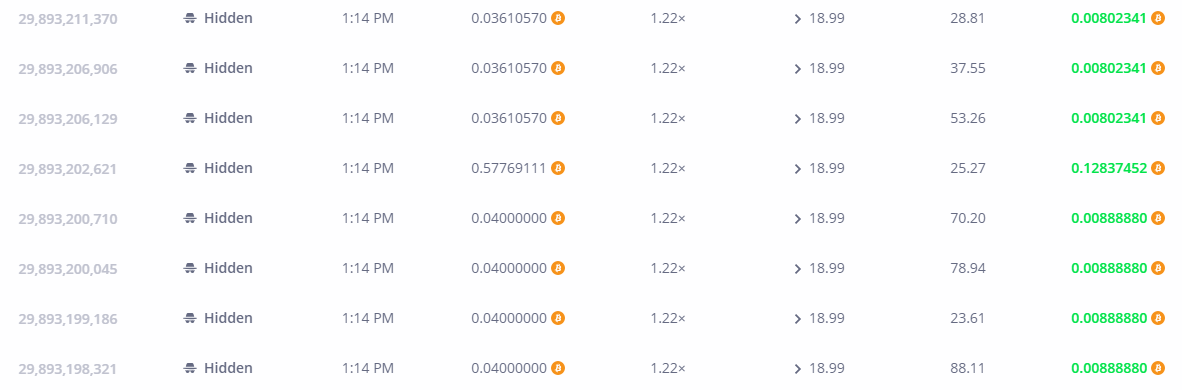Open bet ID 29,893,202,621
Viewport: 1182px width, 390px height.
click(x=68, y=169)
